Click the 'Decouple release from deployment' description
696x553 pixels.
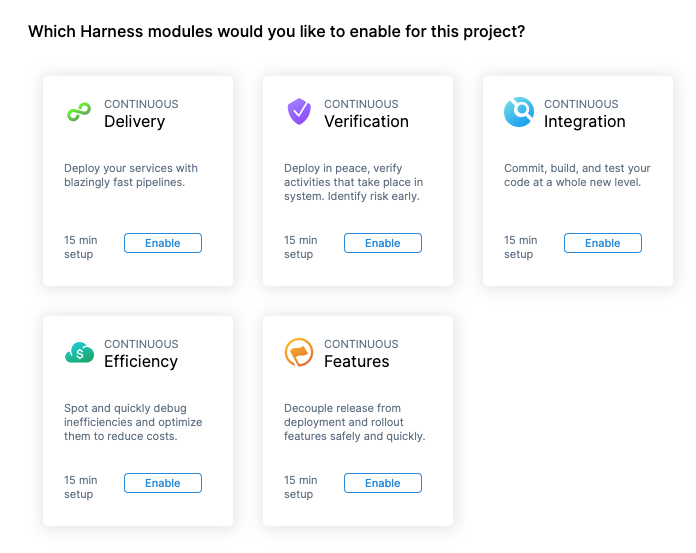tap(355, 422)
